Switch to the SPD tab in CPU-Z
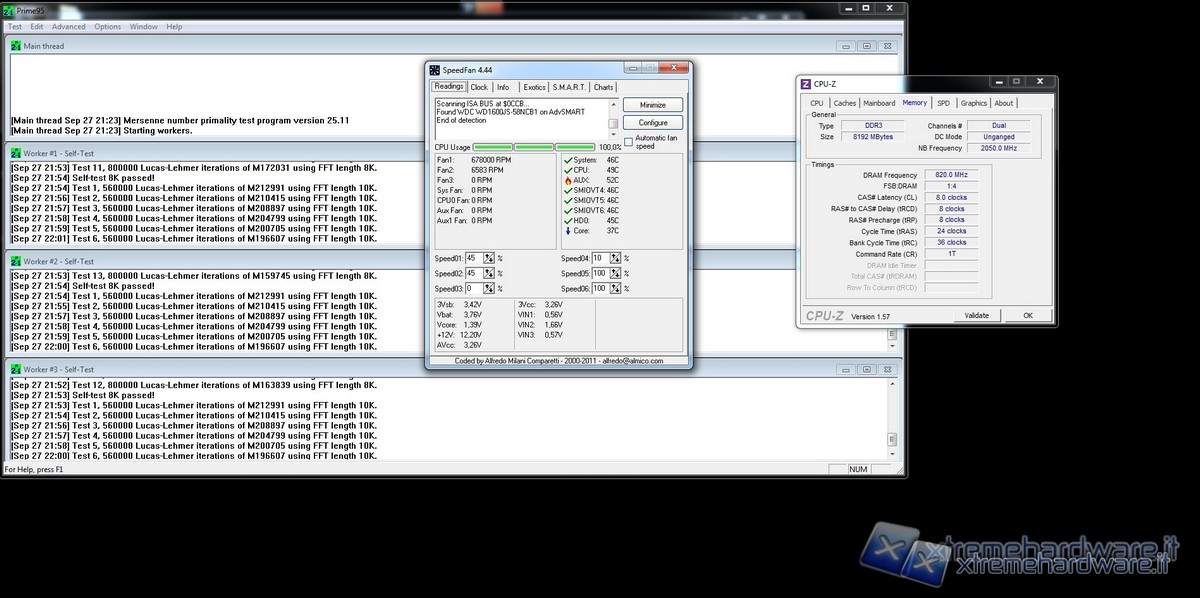1200x598 pixels. click(943, 103)
